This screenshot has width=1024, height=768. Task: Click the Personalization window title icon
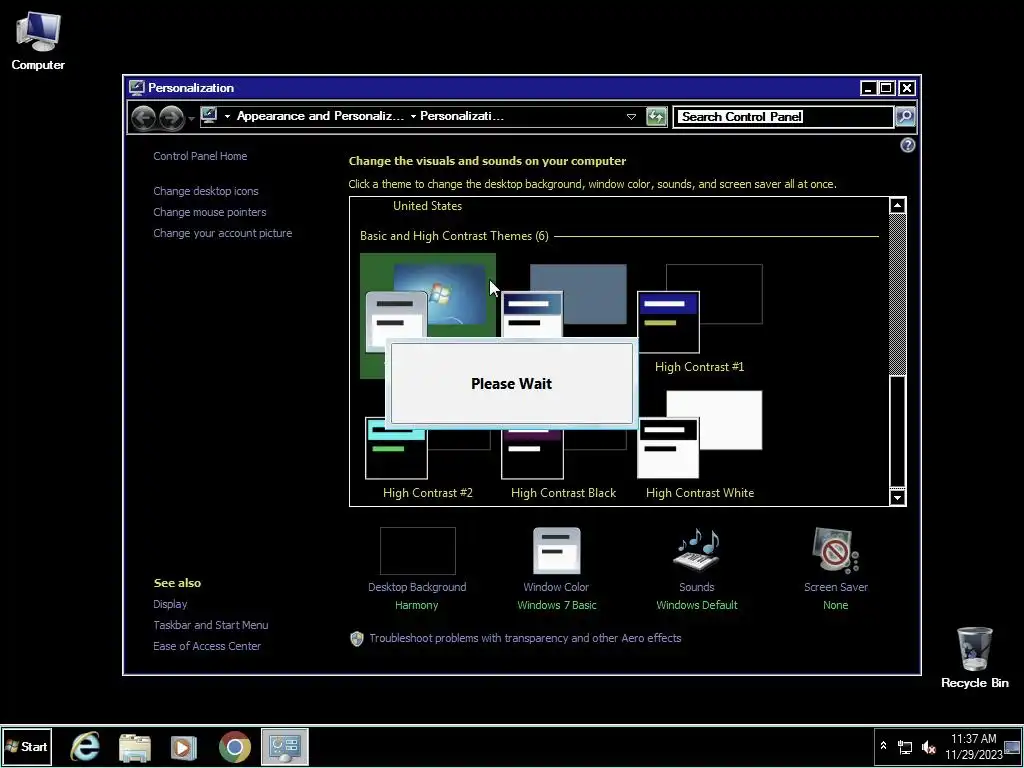click(136, 88)
